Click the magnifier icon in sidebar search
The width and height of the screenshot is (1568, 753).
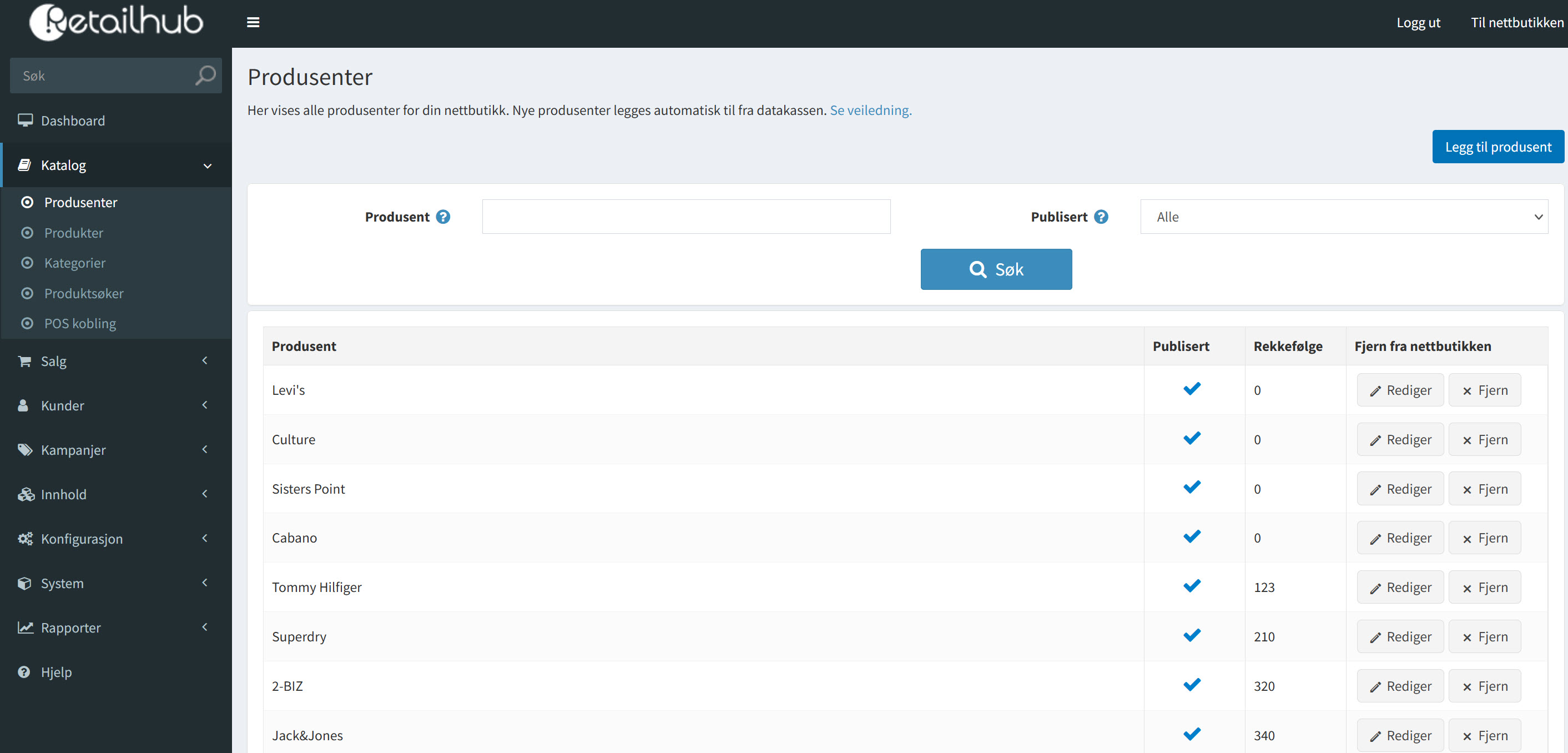(x=205, y=76)
